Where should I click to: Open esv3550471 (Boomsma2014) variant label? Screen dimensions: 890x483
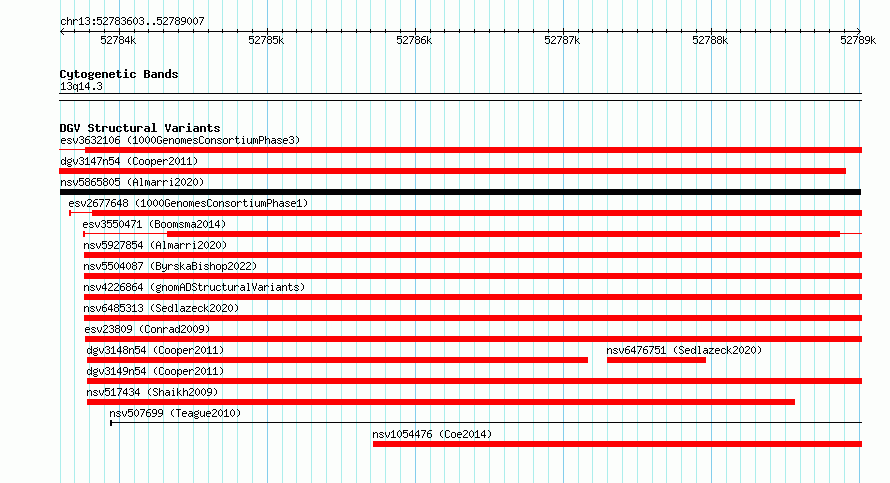point(154,224)
